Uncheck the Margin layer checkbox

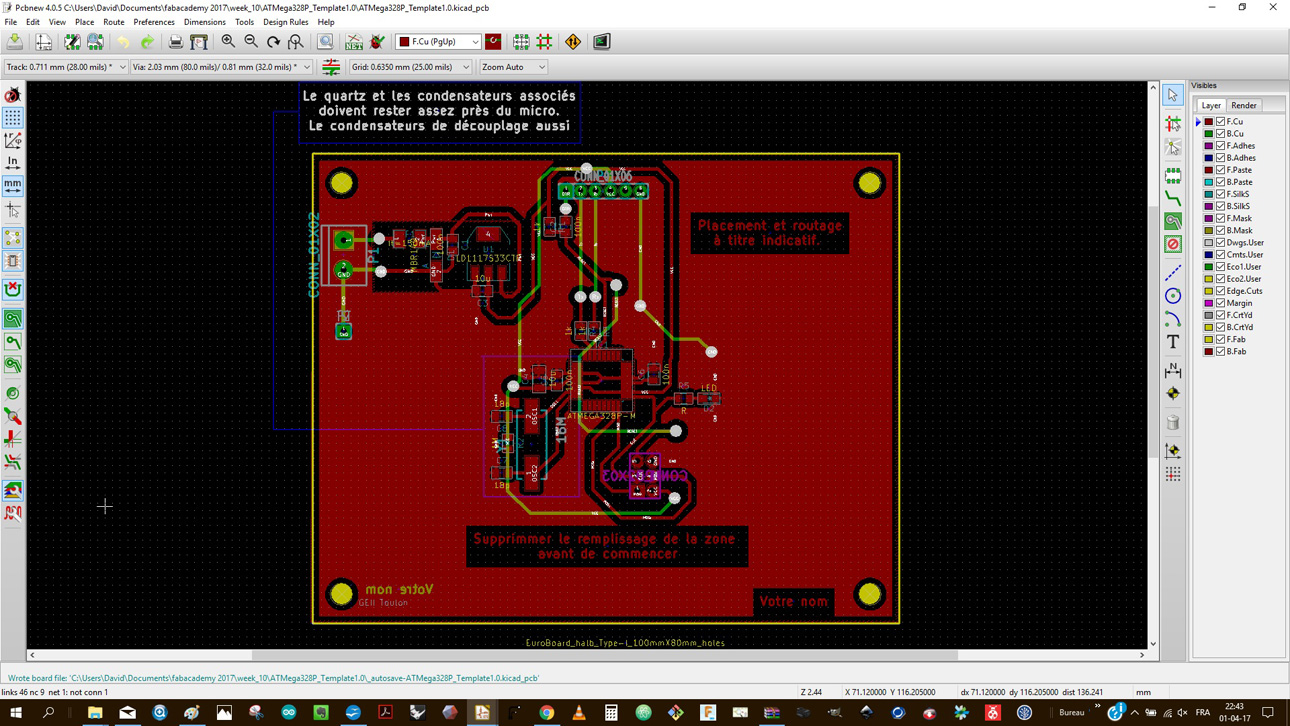(1221, 303)
